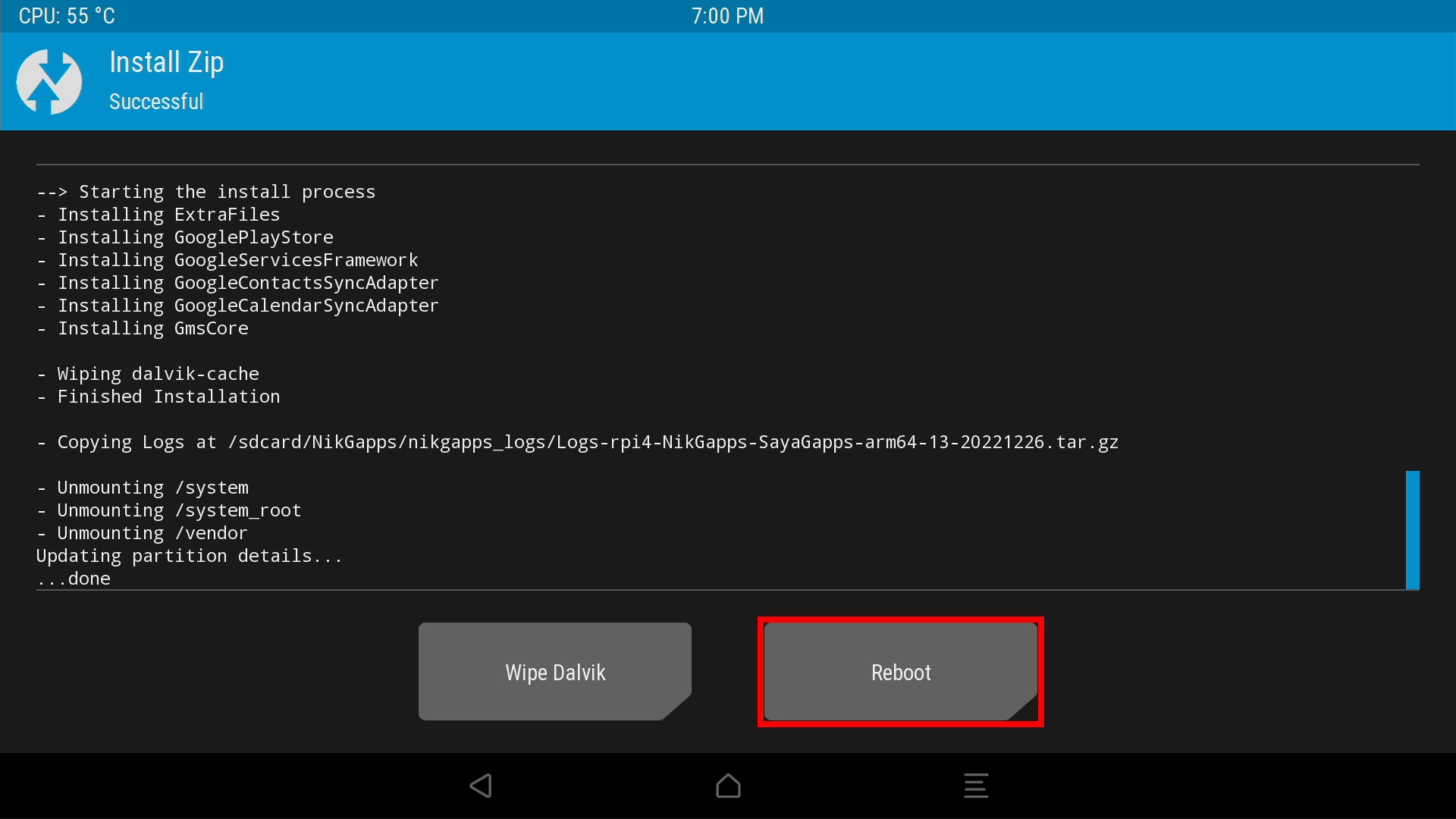Click the Install Zip title
The image size is (1456, 819).
pos(166,63)
